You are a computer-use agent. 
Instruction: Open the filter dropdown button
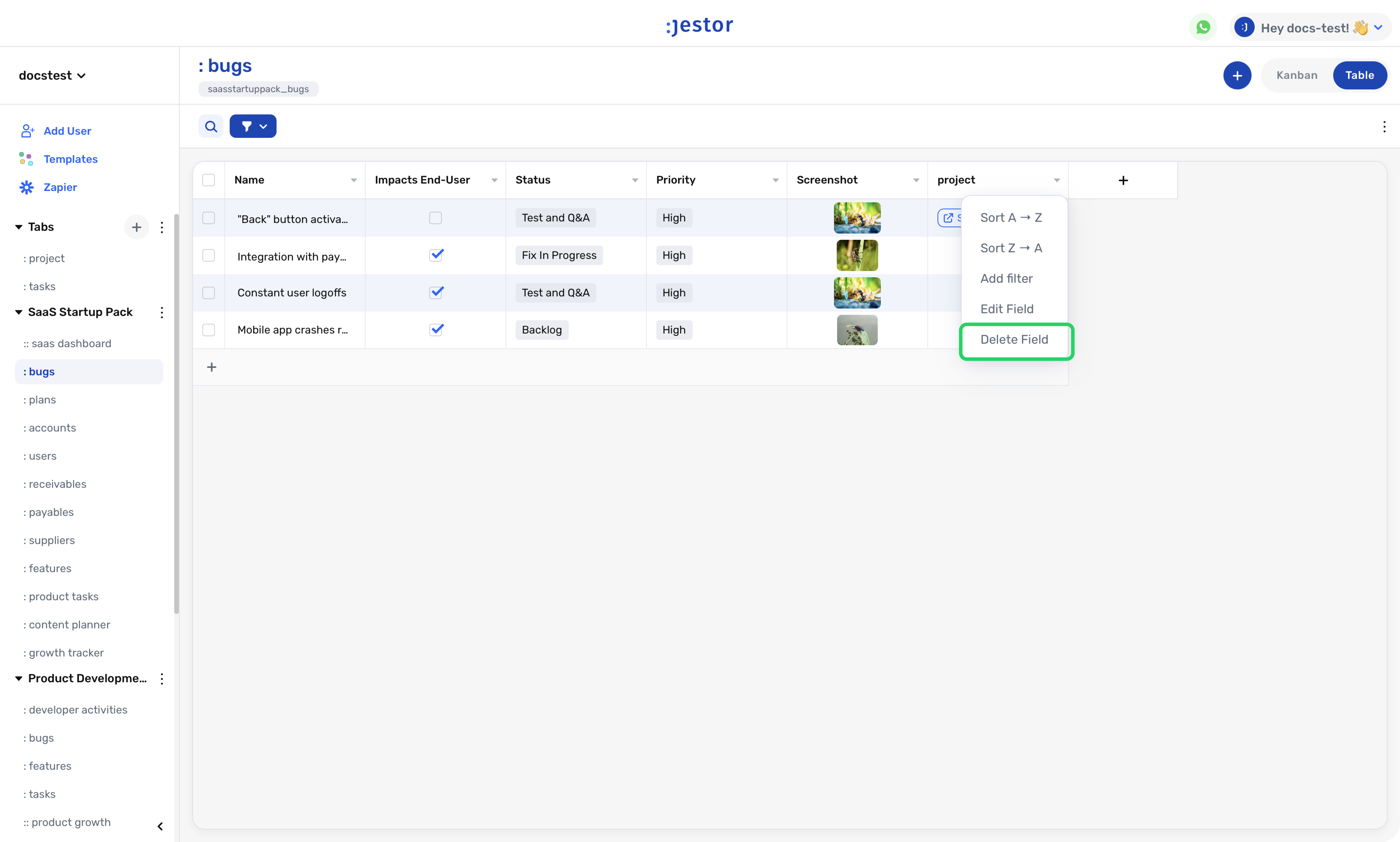tap(253, 126)
